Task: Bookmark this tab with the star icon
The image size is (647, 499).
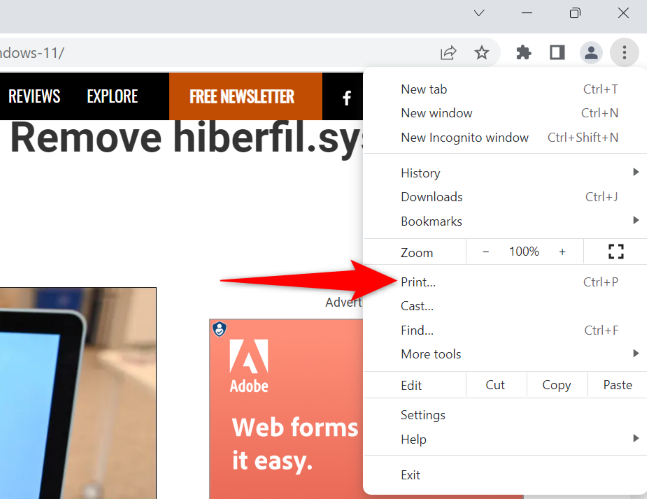Action: point(482,53)
